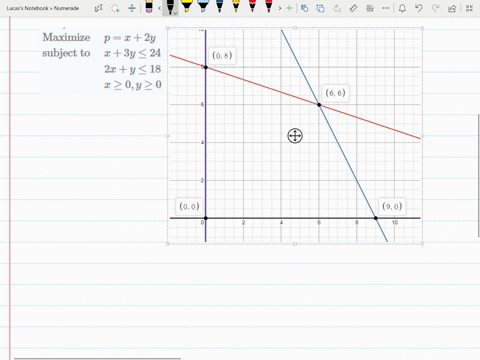Add a new pen with the plus
Image resolution: width=480 pixels, height=360 pixels.
(x=289, y=8)
